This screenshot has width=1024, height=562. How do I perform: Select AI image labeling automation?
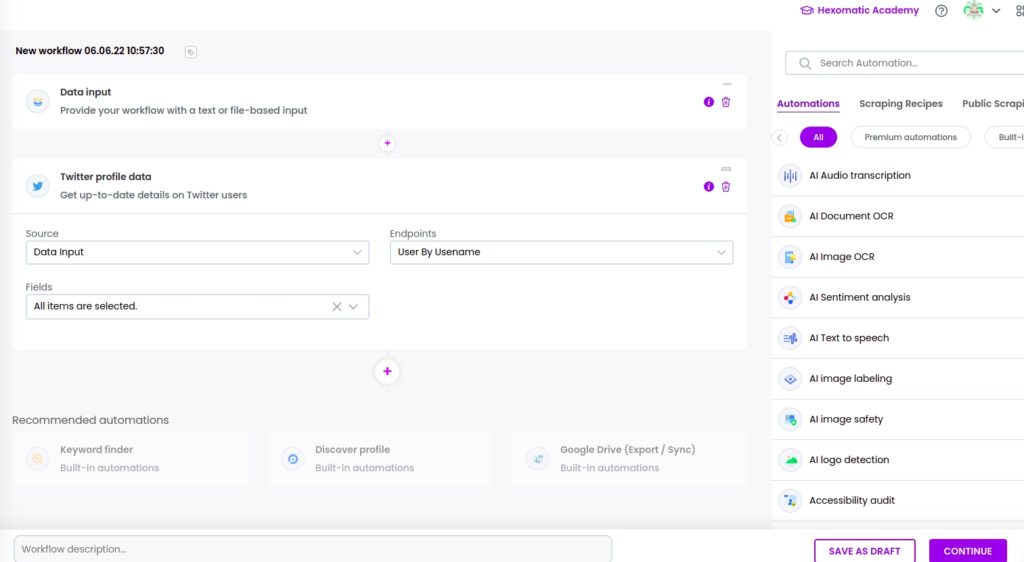pos(898,379)
